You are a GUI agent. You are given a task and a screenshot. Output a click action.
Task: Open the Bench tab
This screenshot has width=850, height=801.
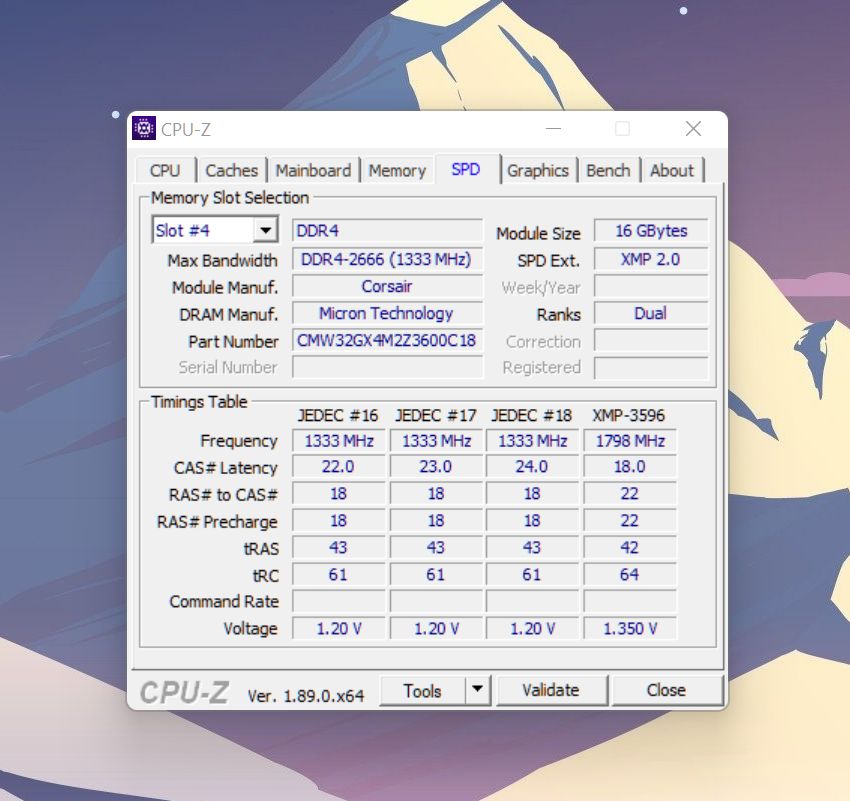pyautogui.click(x=608, y=170)
